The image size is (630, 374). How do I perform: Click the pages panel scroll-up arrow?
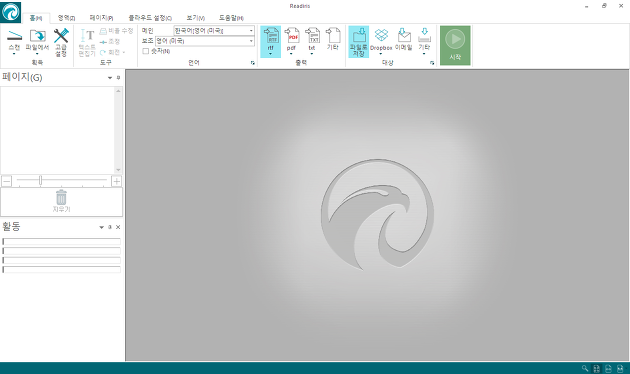click(118, 91)
